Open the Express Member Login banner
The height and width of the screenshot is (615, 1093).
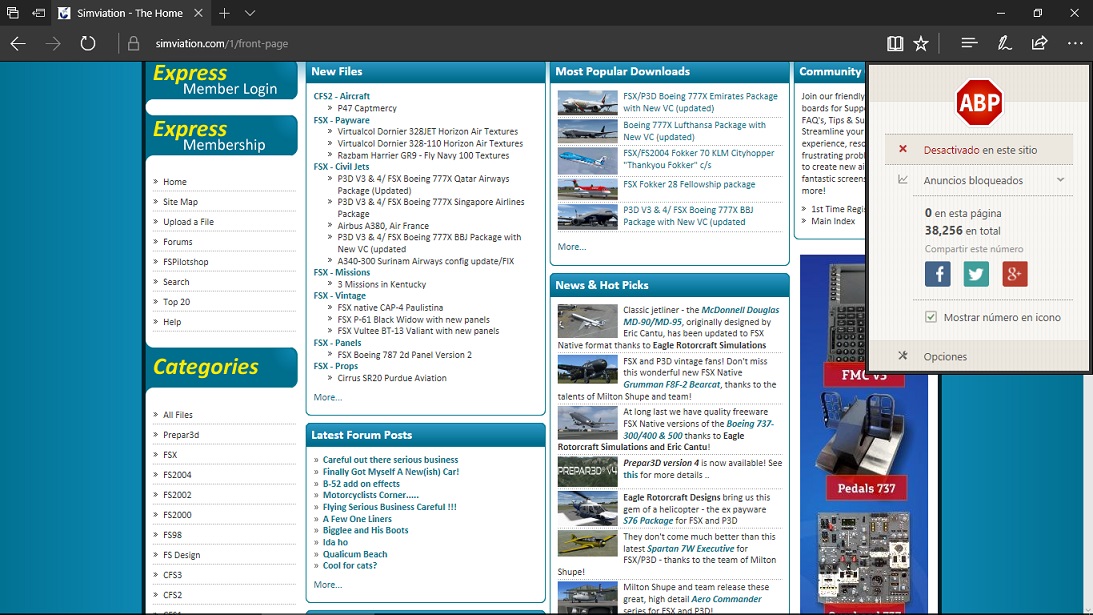[222, 81]
